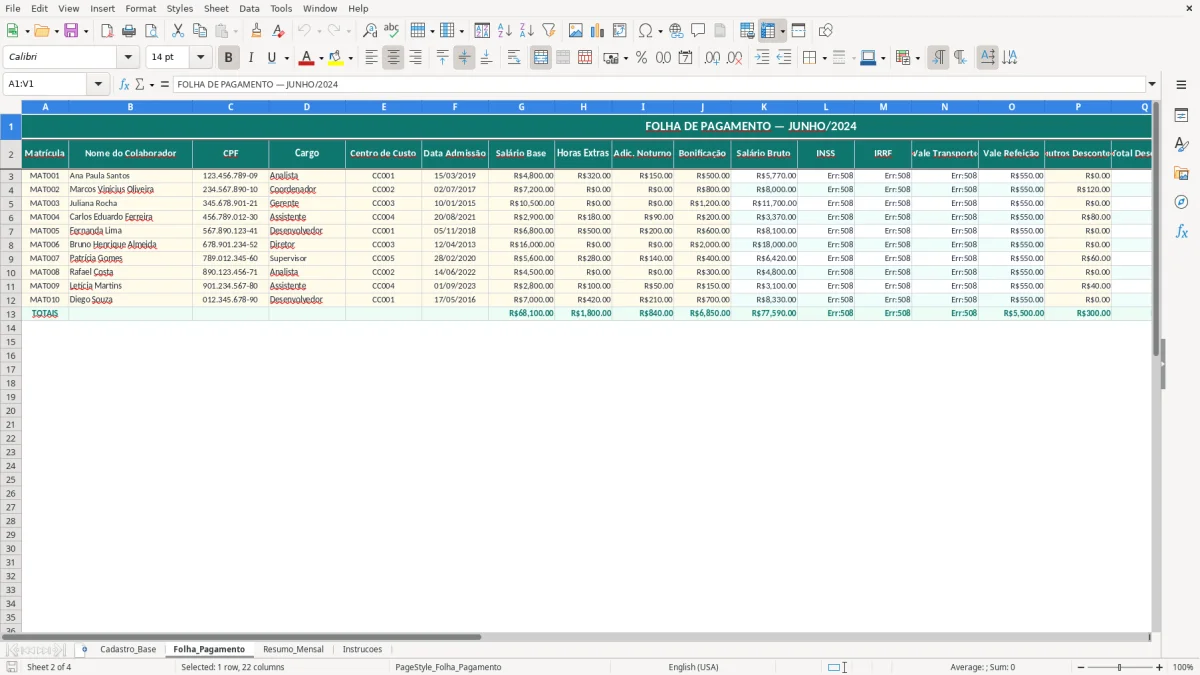Open sidebar Properties panel icon

click(x=1181, y=116)
